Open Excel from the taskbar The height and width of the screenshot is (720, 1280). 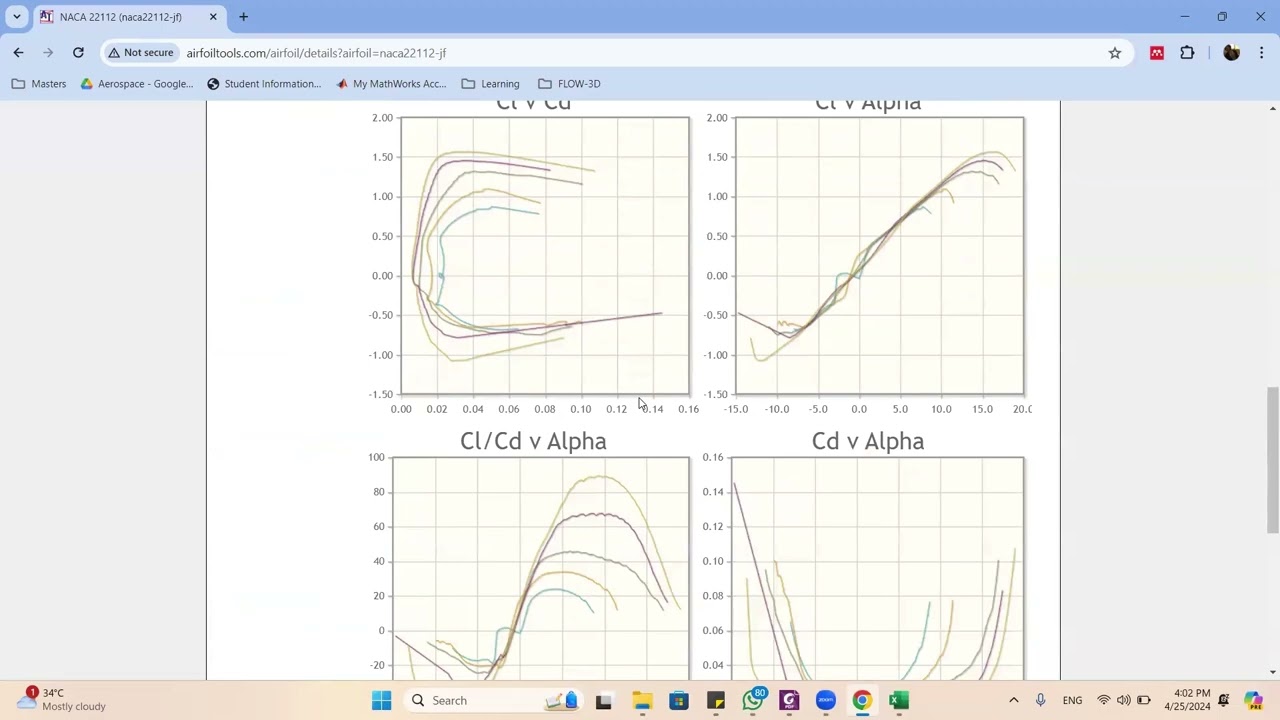pyautogui.click(x=899, y=701)
